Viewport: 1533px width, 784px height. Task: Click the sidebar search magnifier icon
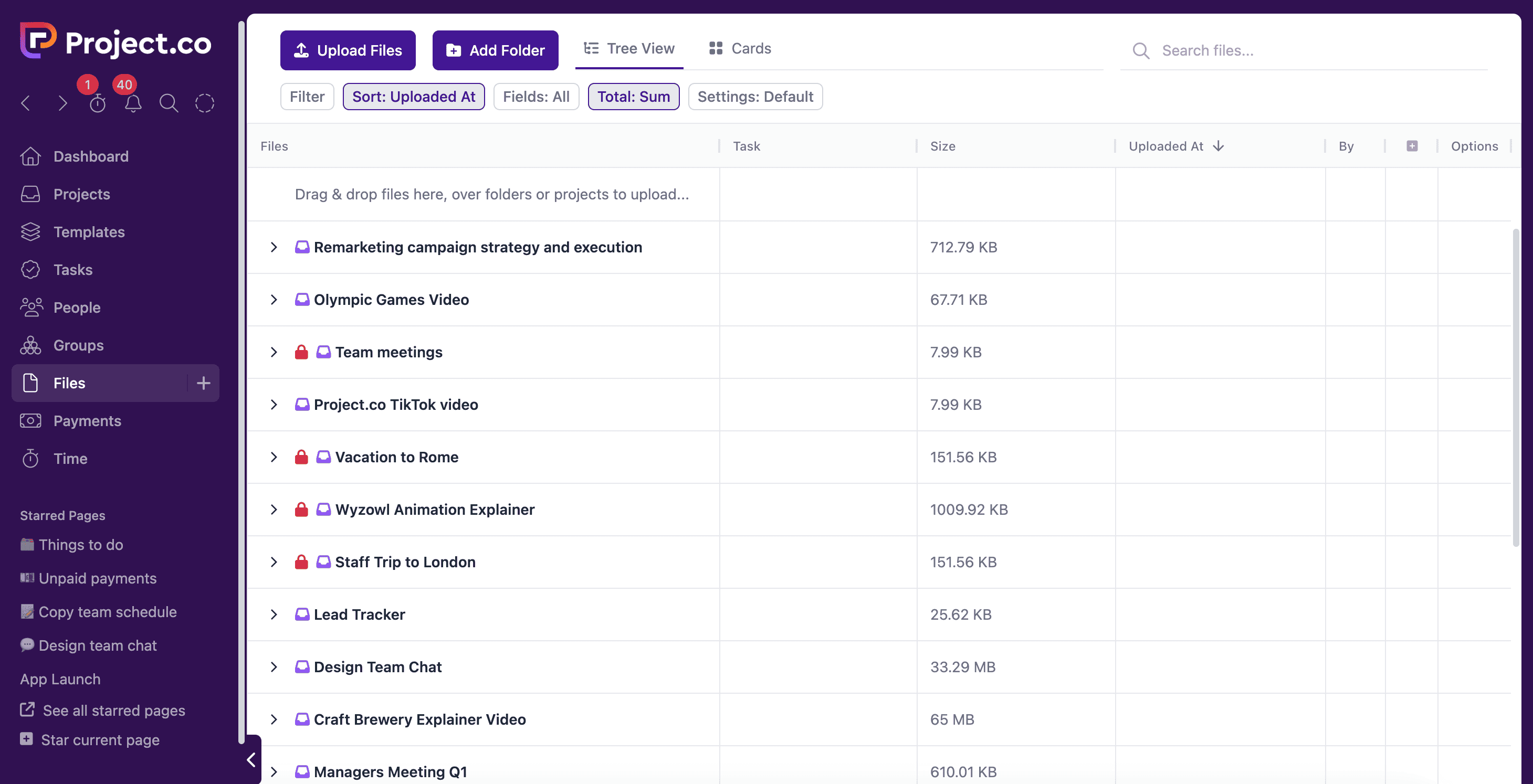pos(169,103)
